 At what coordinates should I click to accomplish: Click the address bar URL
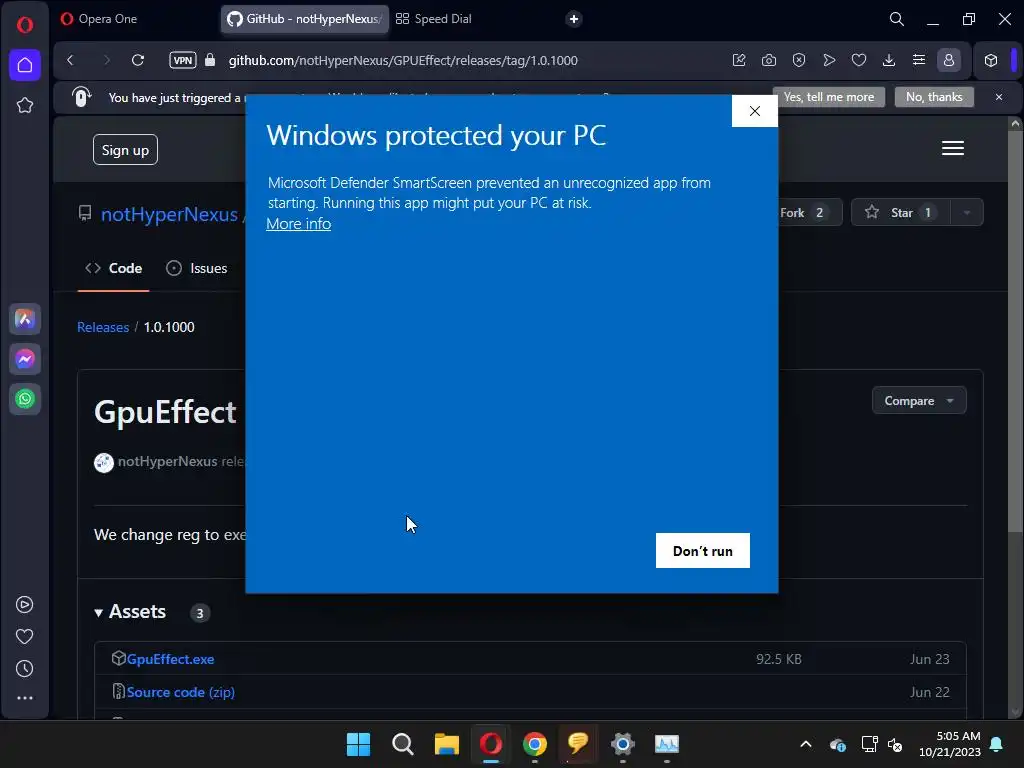pos(403,60)
